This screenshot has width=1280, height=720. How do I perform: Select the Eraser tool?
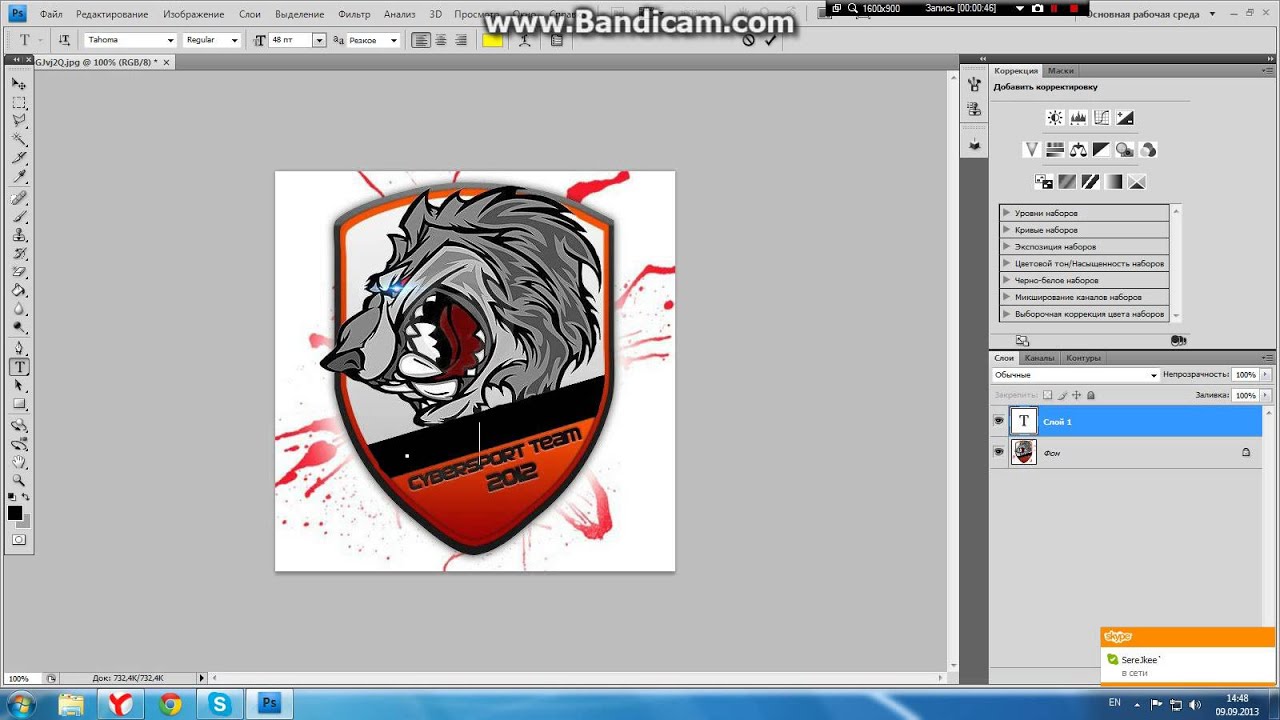click(x=19, y=272)
